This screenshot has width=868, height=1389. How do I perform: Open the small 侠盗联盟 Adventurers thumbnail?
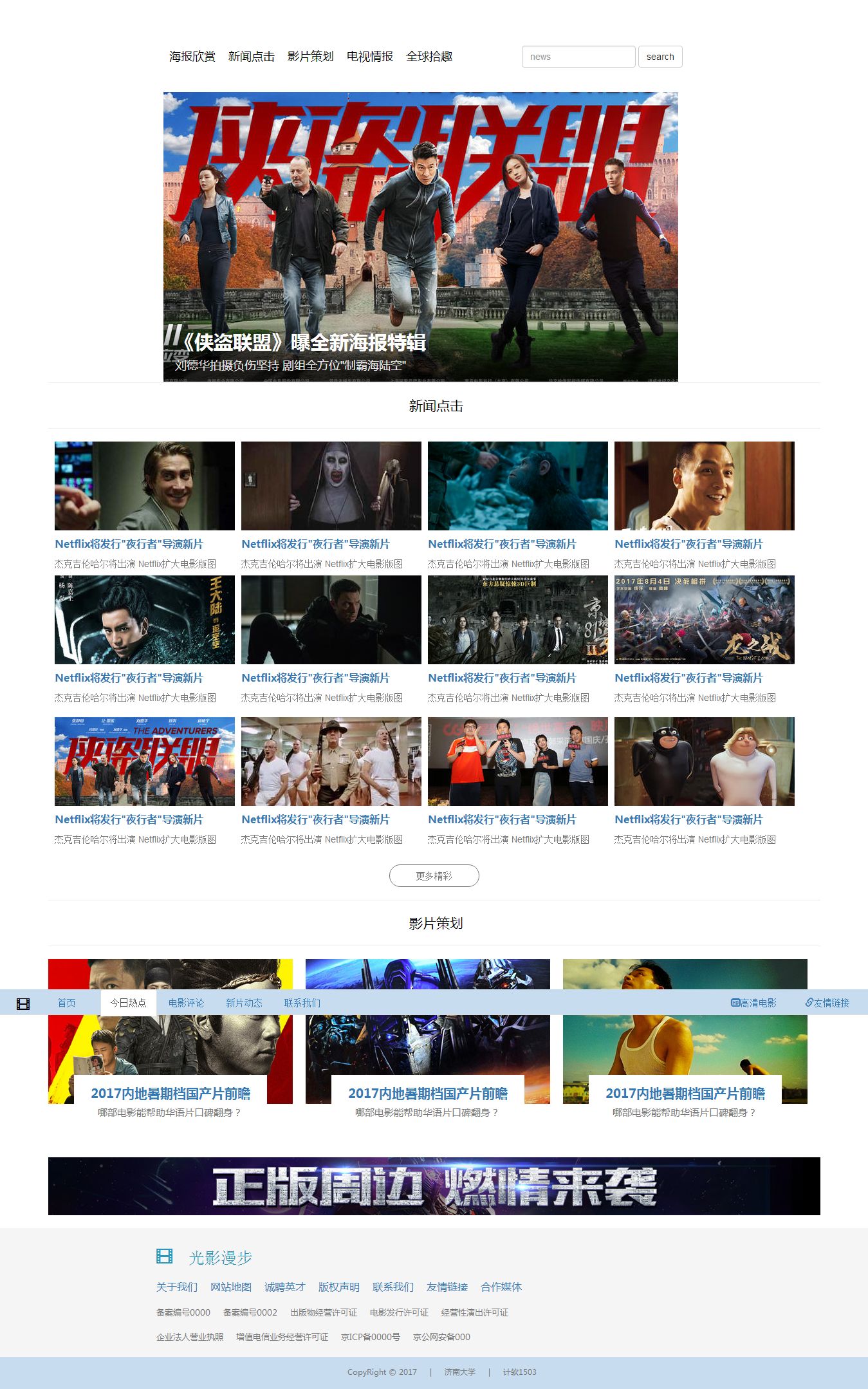(x=145, y=761)
